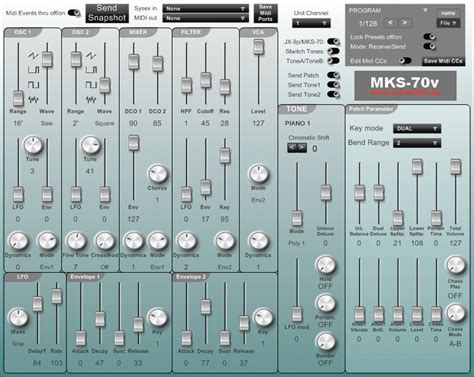Click the Envelope 1 Key knob
Screen dimensions: 474x377
tap(157, 318)
